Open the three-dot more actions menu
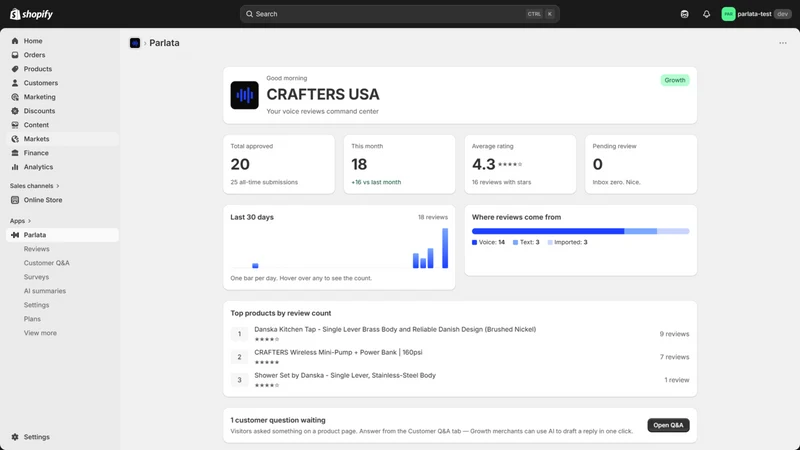This screenshot has height=450, width=800. pos(783,43)
